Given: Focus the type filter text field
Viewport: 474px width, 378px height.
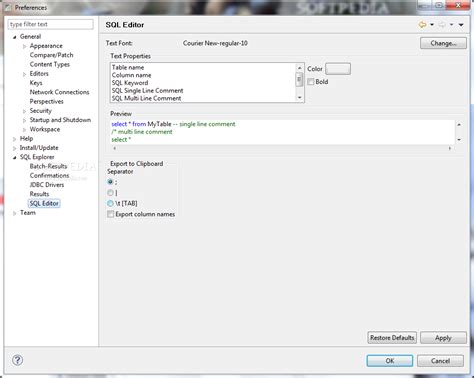Looking at the screenshot, I should [x=51, y=24].
